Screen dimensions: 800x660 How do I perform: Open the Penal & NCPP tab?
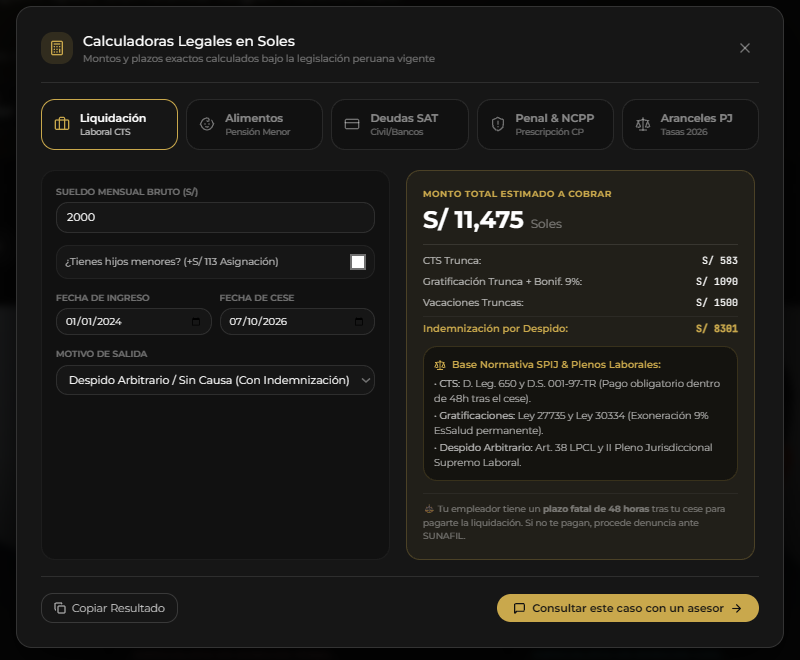(x=545, y=124)
